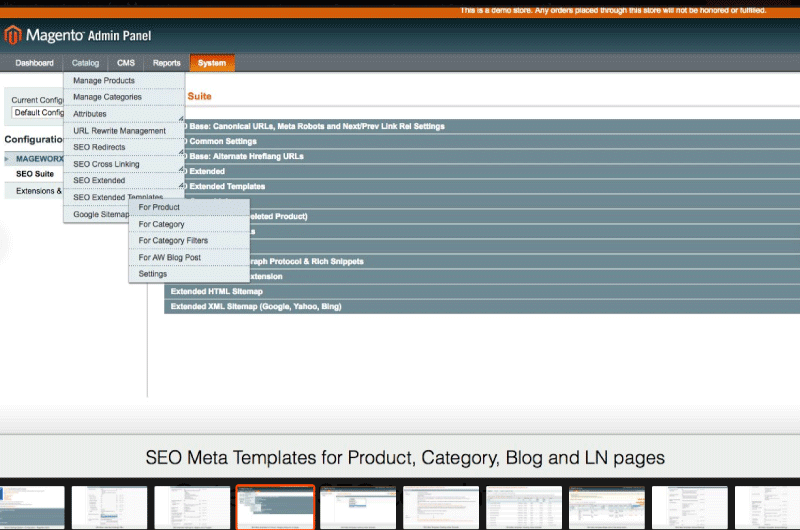The image size is (800, 530).
Task: Open the Reports menu
Action: pyautogui.click(x=166, y=63)
